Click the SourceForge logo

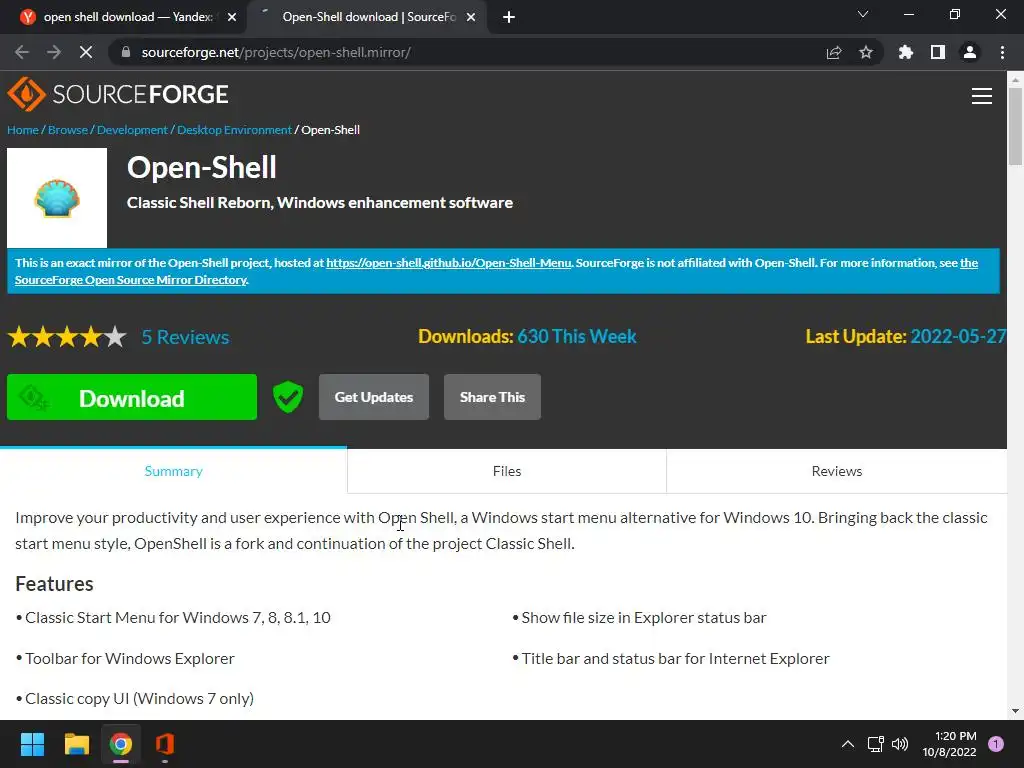(118, 94)
